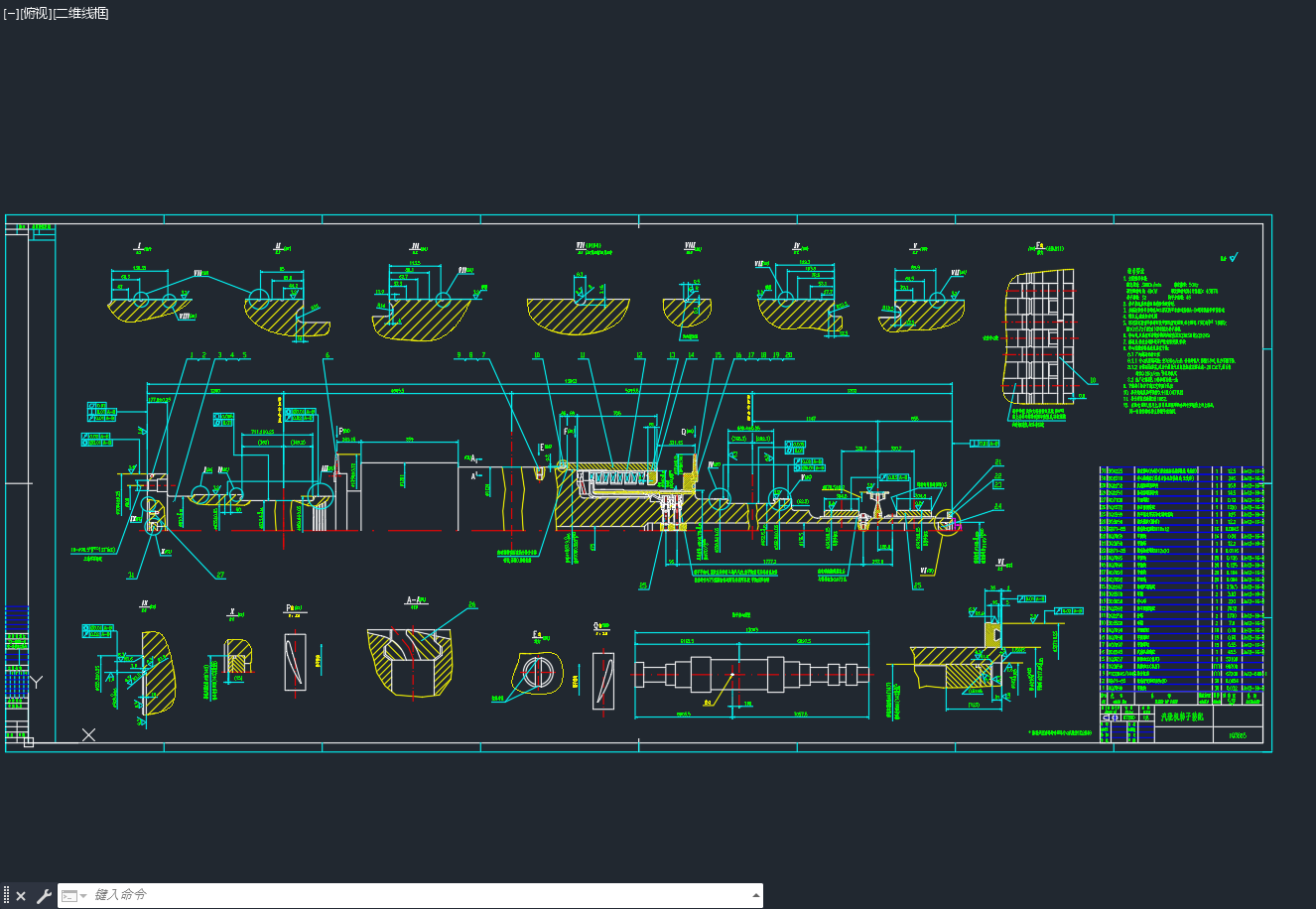Open the recent commands dropdown
The image size is (1316, 909).
point(74,896)
